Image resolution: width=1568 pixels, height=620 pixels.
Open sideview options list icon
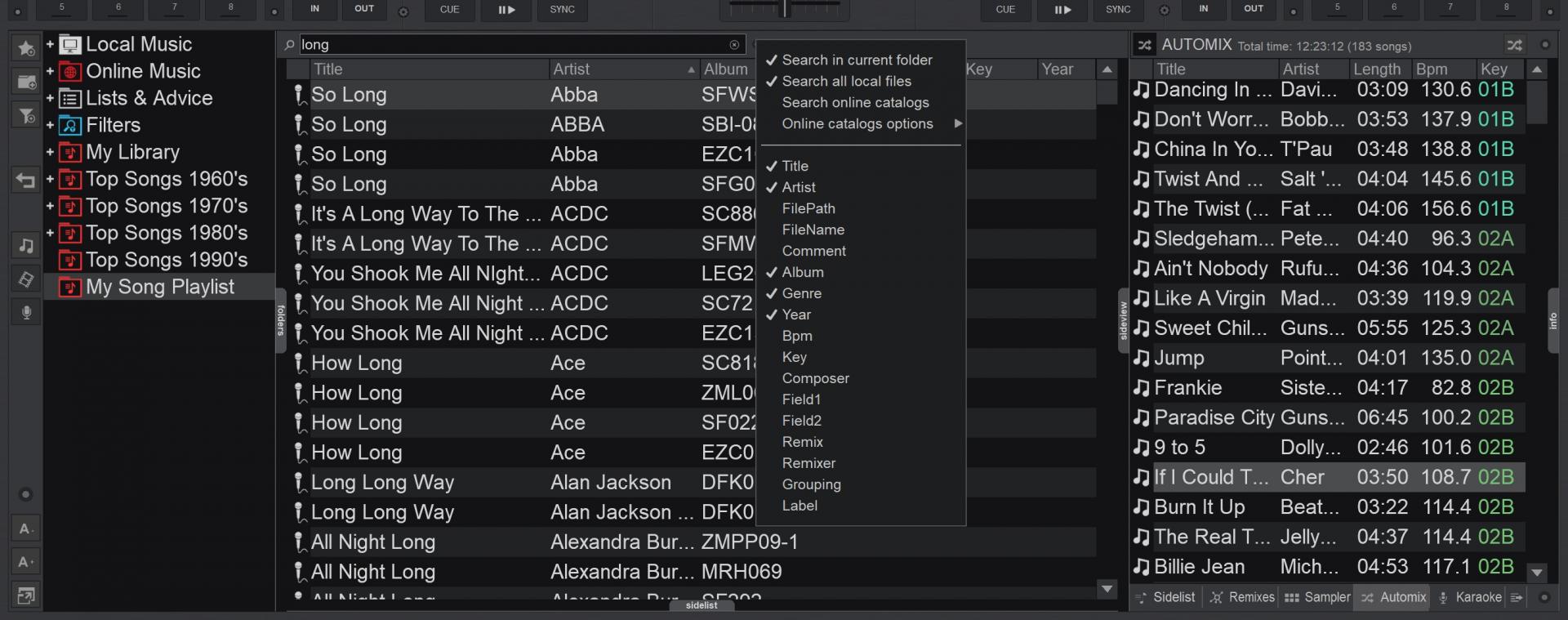tap(1517, 597)
